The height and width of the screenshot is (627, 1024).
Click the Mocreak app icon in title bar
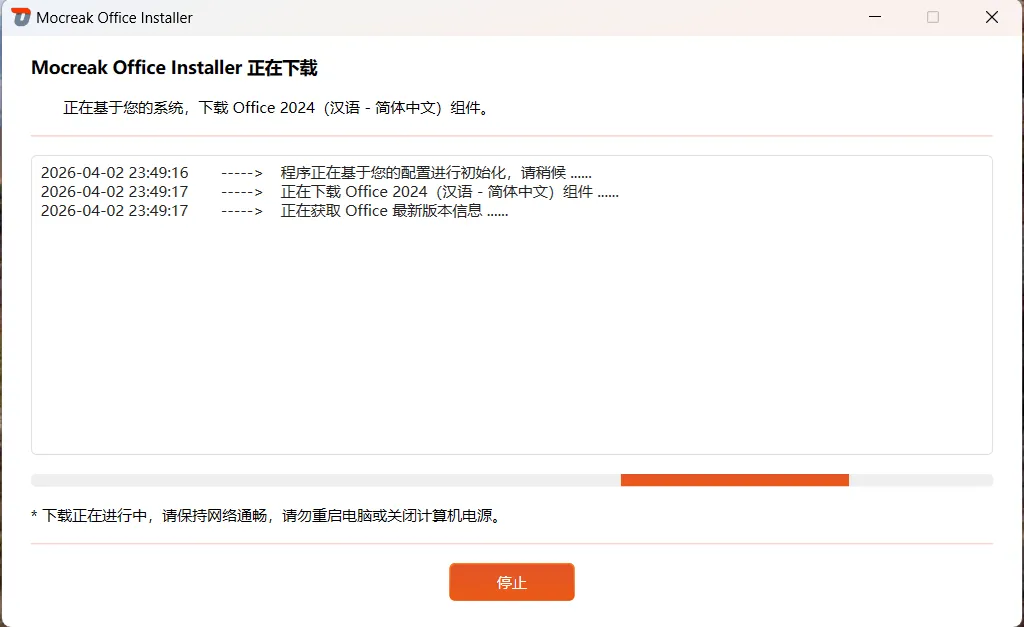[x=21, y=18]
